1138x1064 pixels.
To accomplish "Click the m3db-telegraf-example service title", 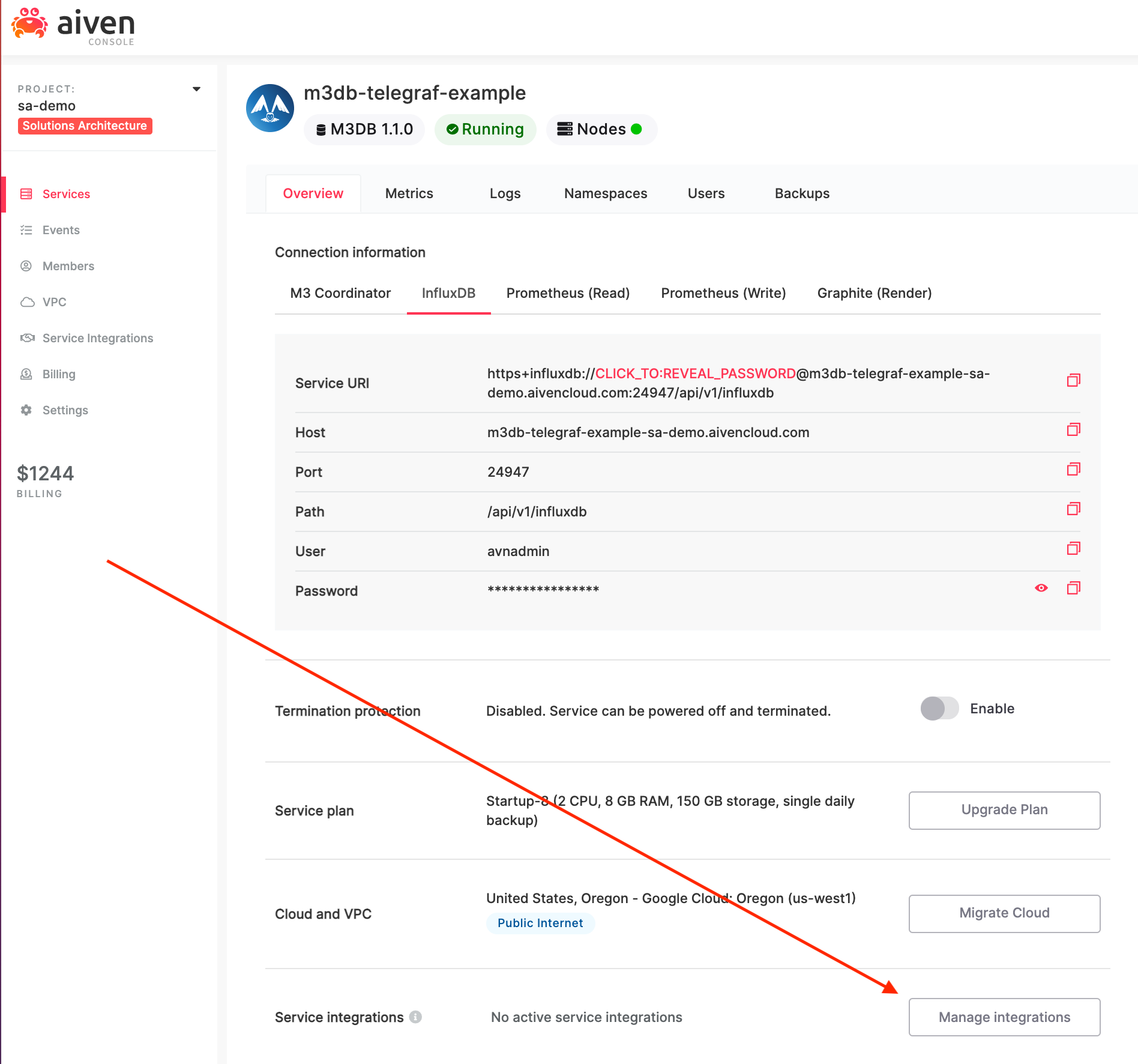I will coord(415,93).
